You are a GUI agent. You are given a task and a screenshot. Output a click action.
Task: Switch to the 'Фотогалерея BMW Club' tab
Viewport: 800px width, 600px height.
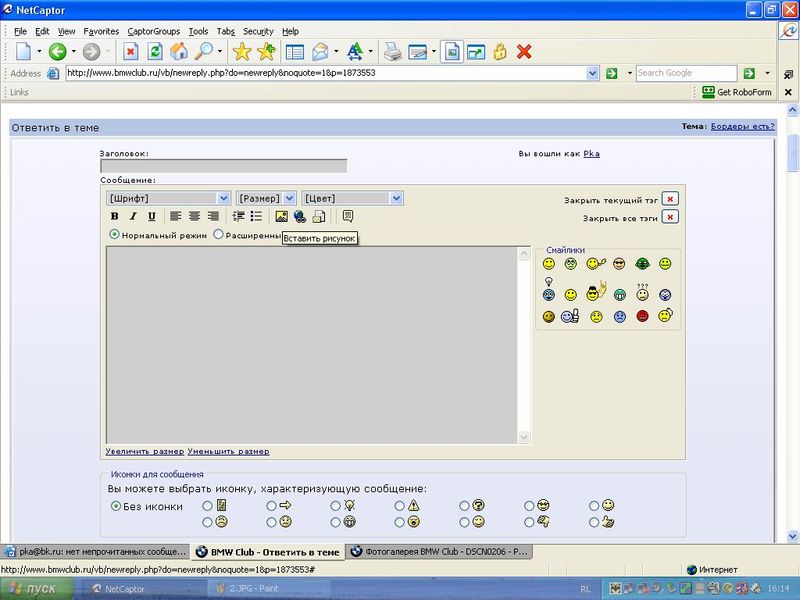[x=439, y=552]
